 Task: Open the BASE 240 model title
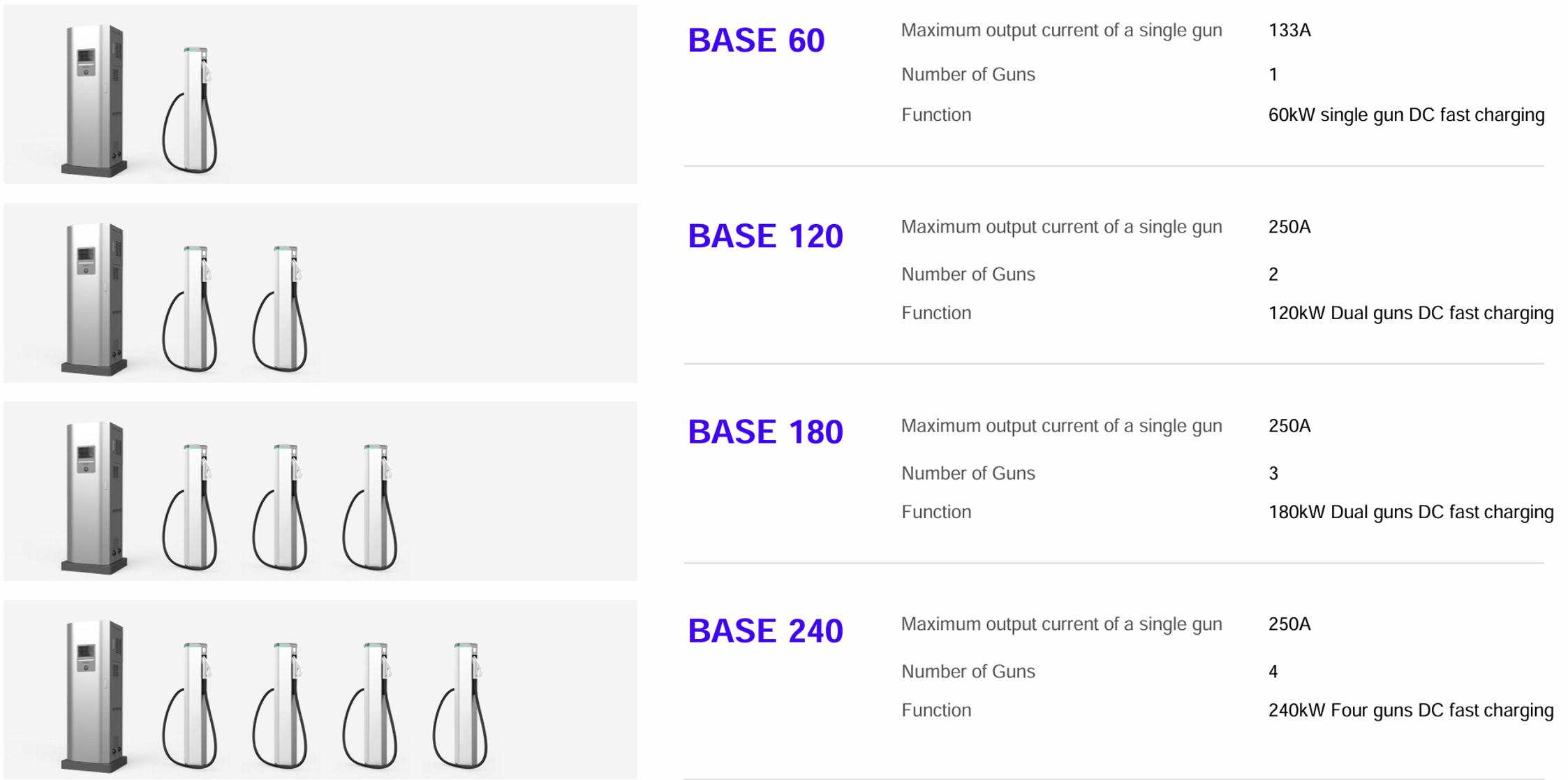tap(765, 631)
